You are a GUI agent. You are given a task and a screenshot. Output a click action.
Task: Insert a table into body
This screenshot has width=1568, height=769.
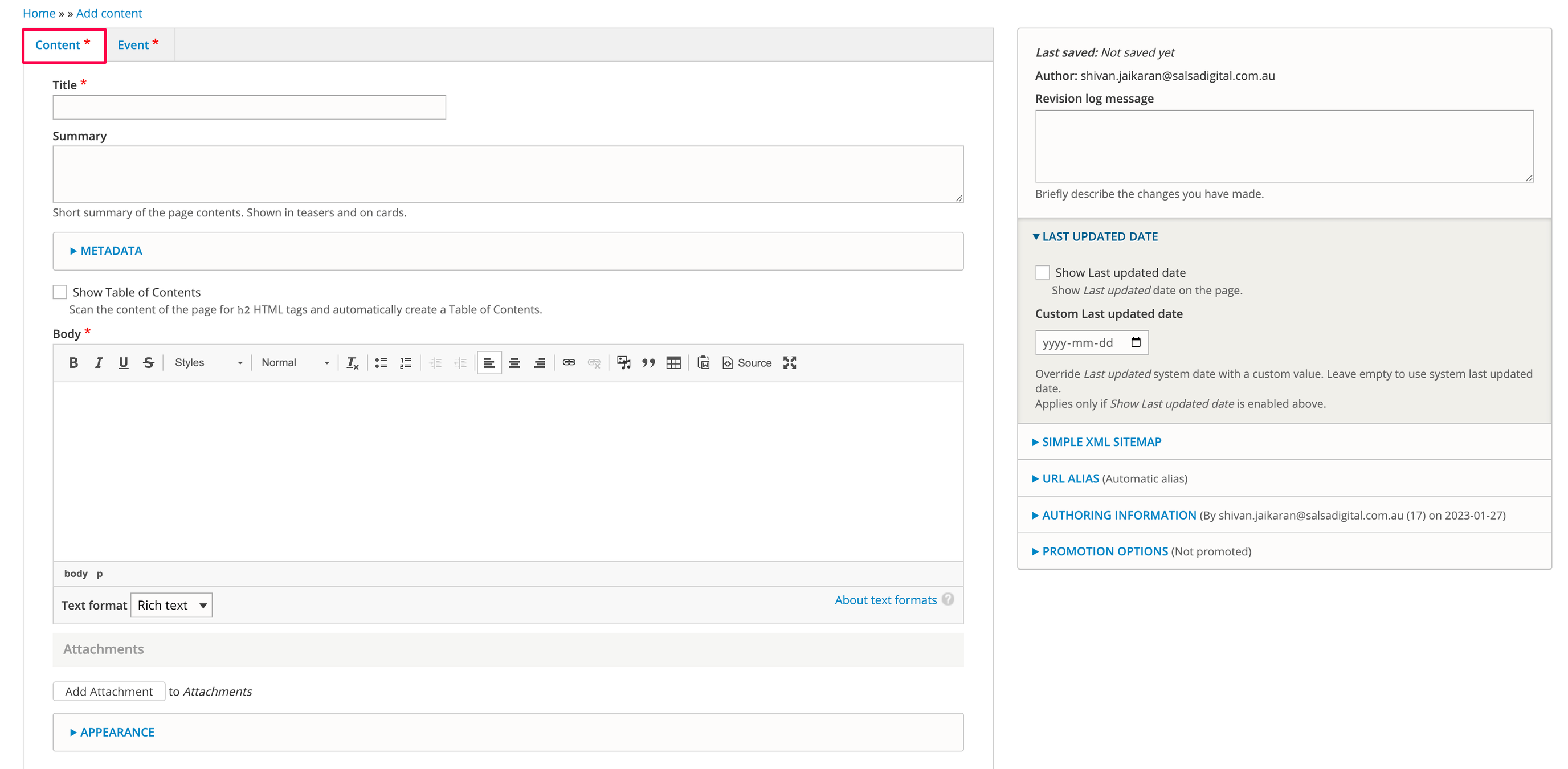pos(673,363)
